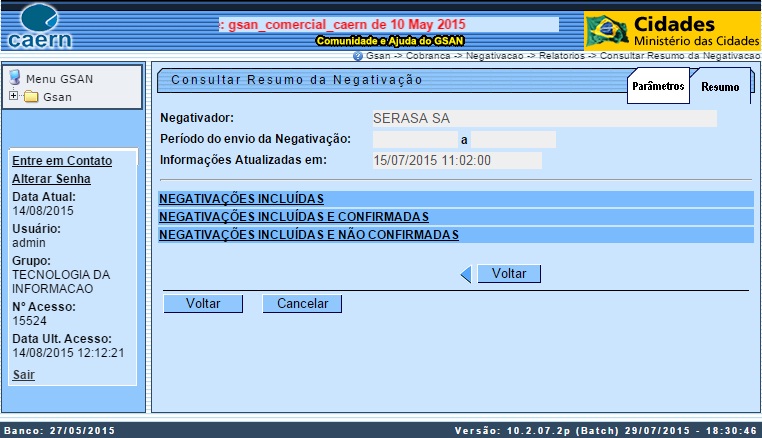Click the Nº Acesso value 15524
Screen dimensions: 762x438
pyautogui.click(x=29, y=321)
